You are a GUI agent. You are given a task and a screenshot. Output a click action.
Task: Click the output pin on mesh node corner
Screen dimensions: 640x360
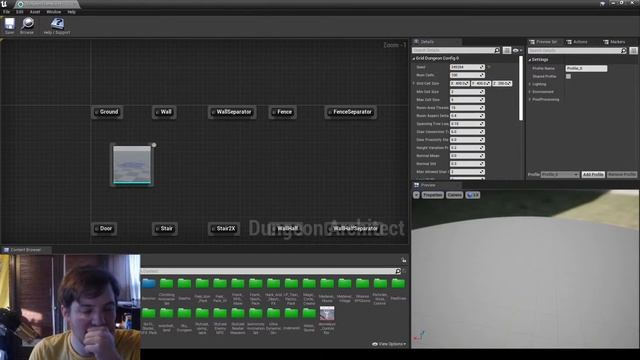(154, 145)
